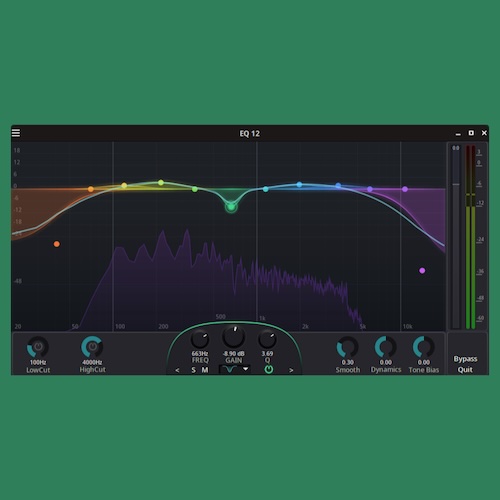Select the lime band node near 200Hz

[x=161, y=182]
